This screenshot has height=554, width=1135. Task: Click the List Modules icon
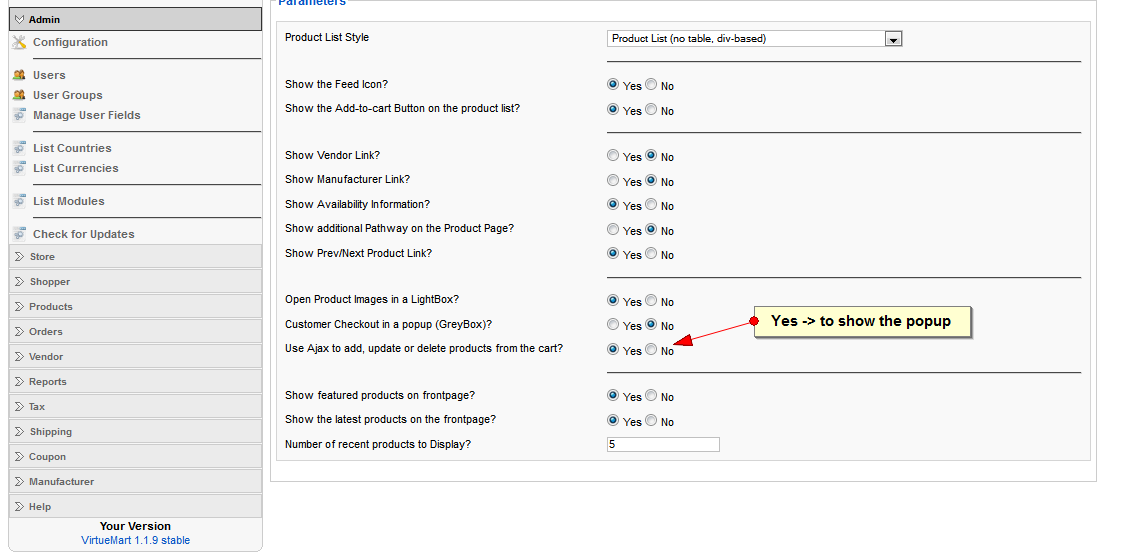pyautogui.click(x=19, y=201)
